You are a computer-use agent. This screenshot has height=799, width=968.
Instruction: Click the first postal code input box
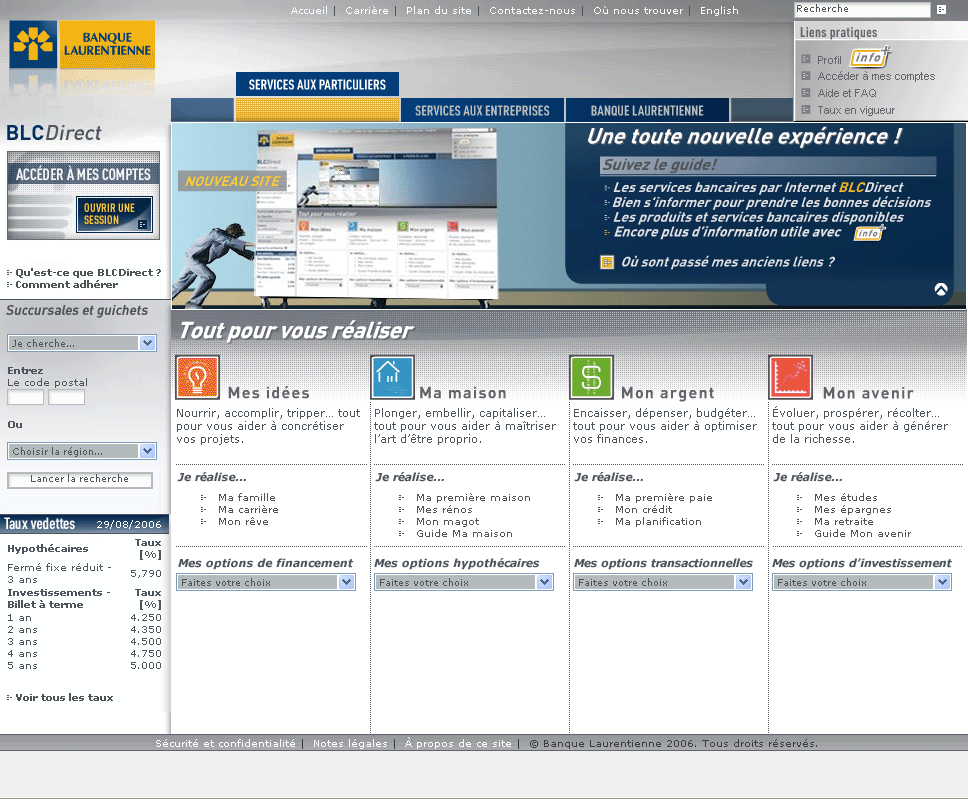[25, 397]
